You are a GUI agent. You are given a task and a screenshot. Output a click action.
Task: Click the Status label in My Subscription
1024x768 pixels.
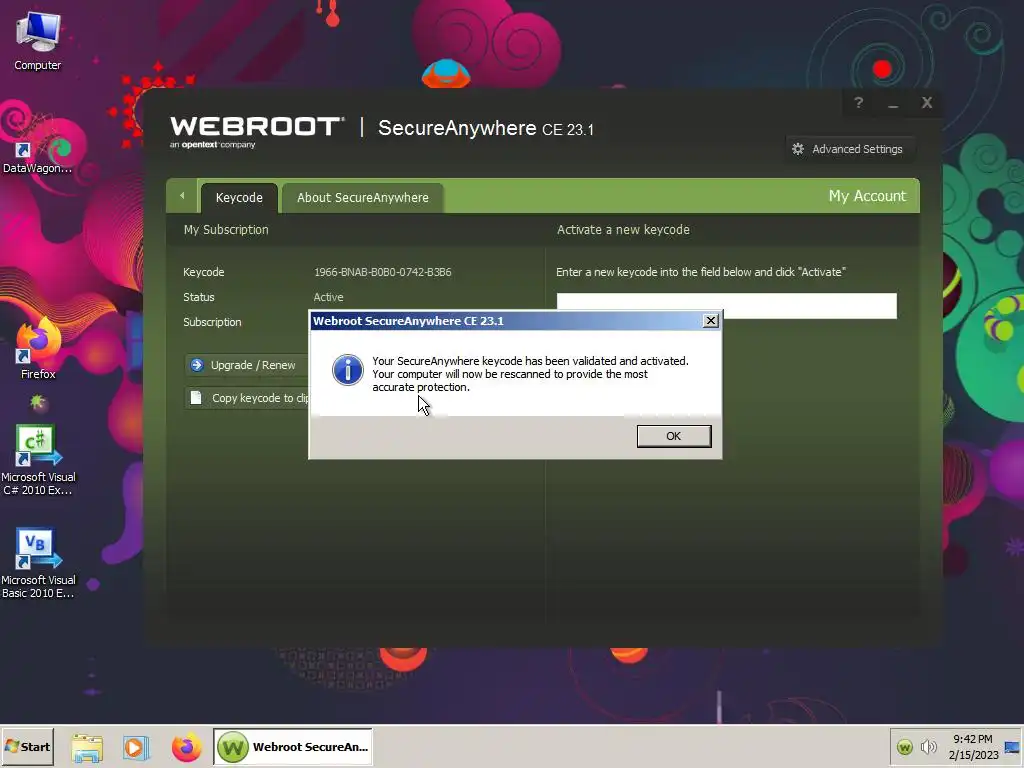199,297
